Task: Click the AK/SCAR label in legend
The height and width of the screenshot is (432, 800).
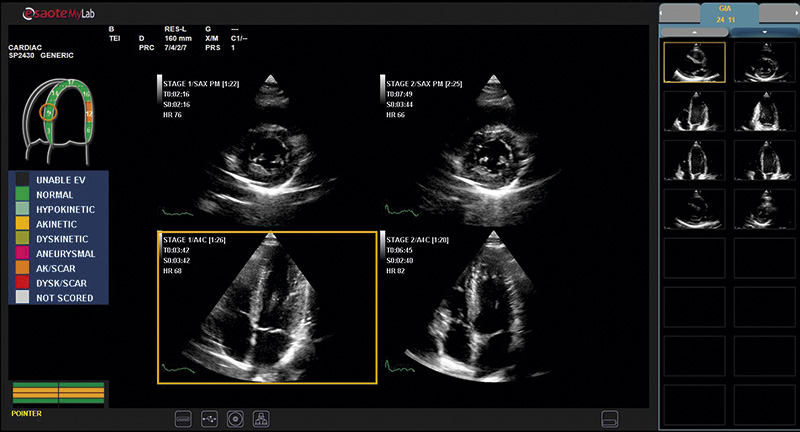Action: [x=56, y=268]
